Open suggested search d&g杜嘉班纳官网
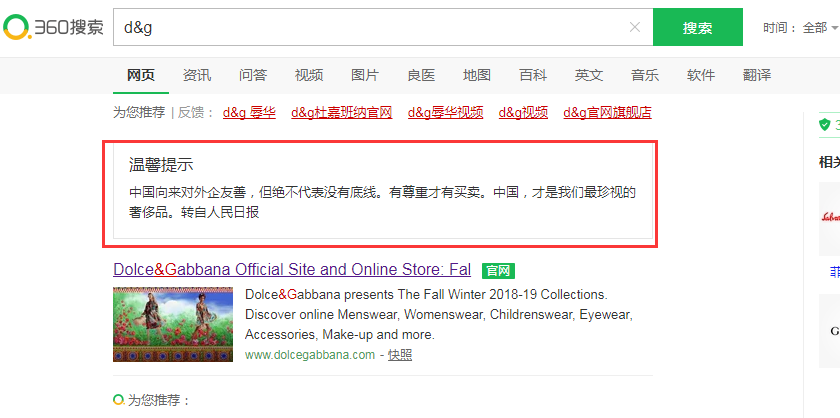 coord(341,112)
